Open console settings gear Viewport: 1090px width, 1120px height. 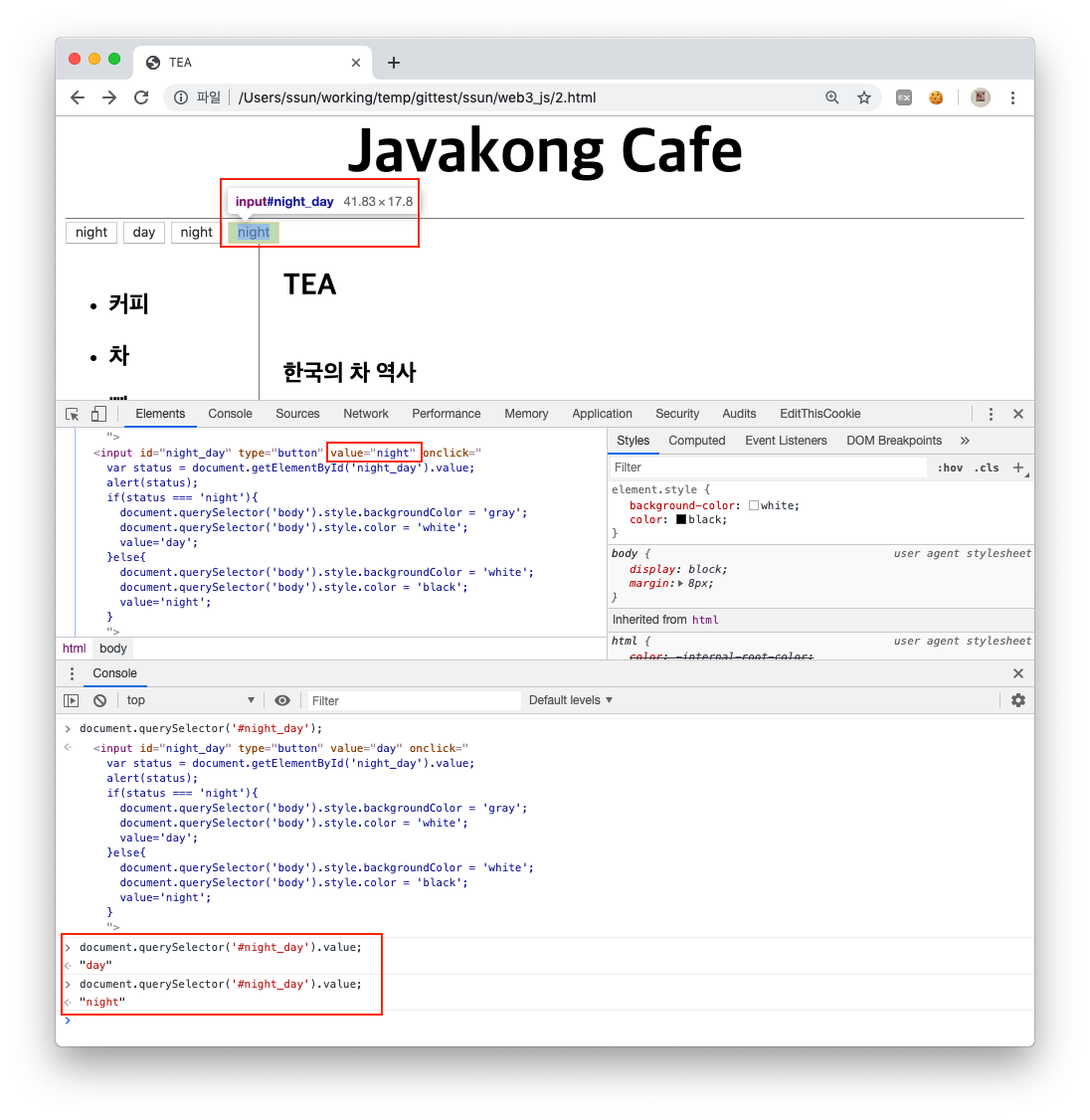tap(1017, 700)
